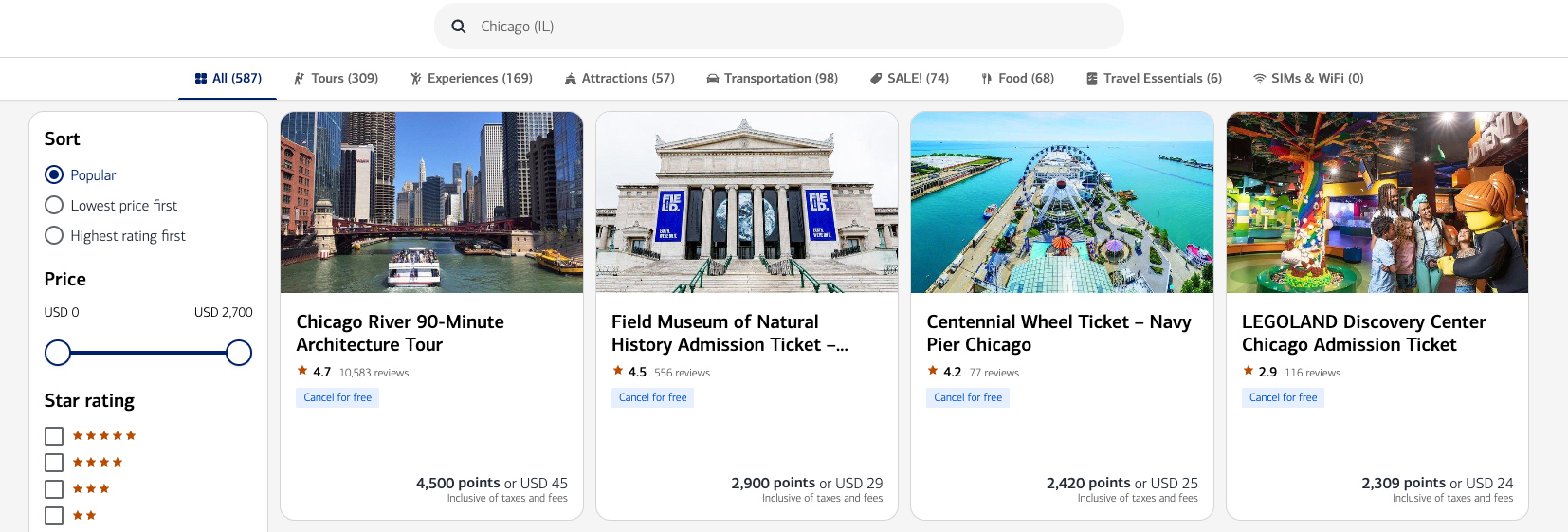Click the star icon beside 4.5 rating
The width and height of the screenshot is (1568, 532).
tap(618, 371)
